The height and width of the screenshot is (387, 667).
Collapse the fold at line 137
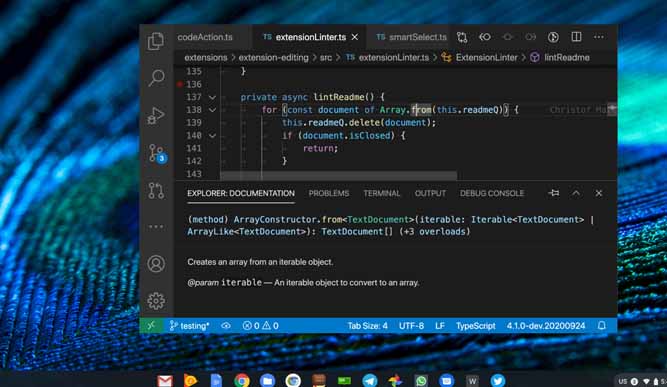212,97
